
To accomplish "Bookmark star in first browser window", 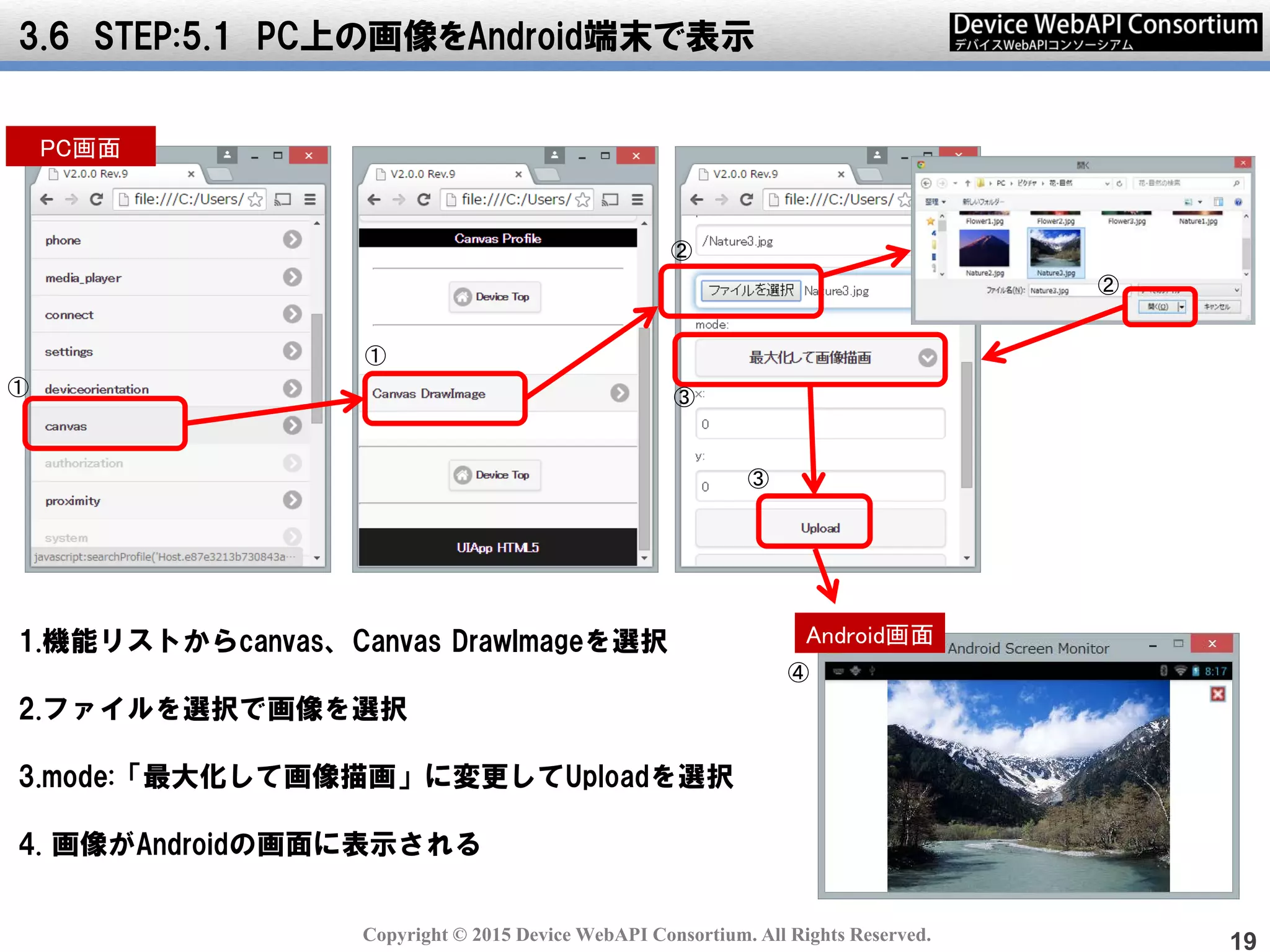I will coord(255,200).
